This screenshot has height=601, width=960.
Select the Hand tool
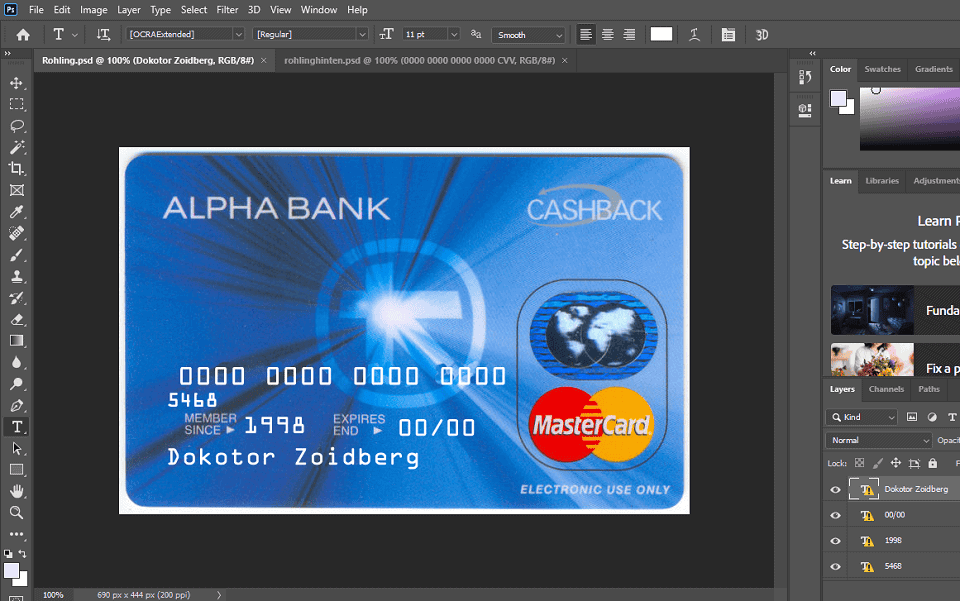click(x=17, y=491)
